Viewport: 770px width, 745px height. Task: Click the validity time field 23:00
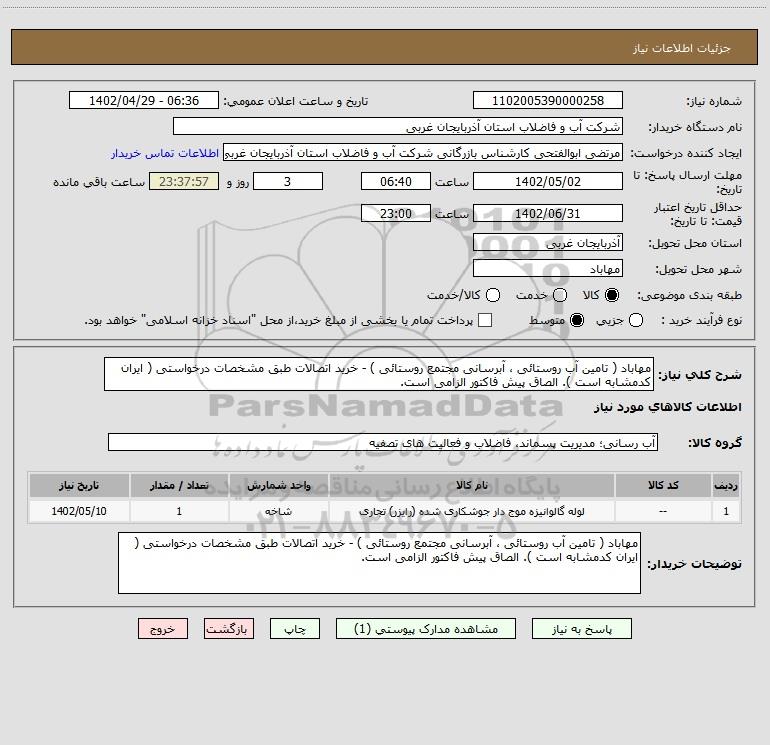point(396,213)
